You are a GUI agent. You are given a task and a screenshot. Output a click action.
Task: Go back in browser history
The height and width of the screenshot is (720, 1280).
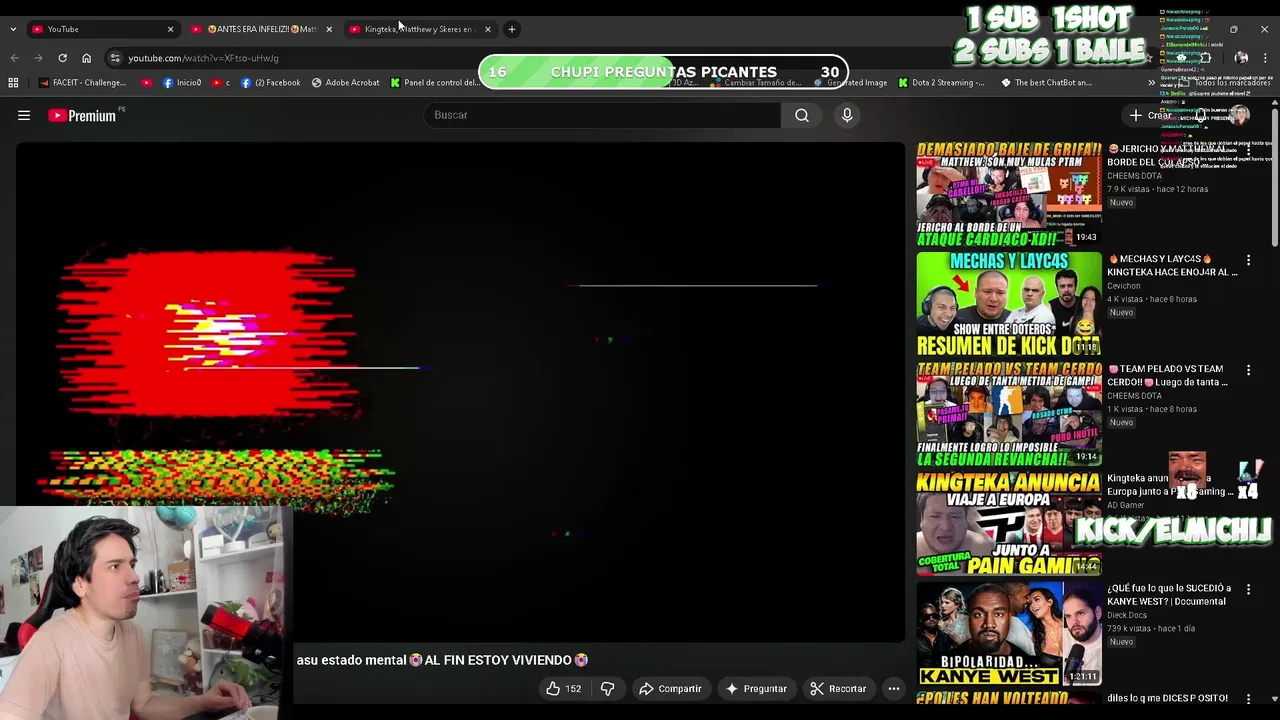[14, 58]
